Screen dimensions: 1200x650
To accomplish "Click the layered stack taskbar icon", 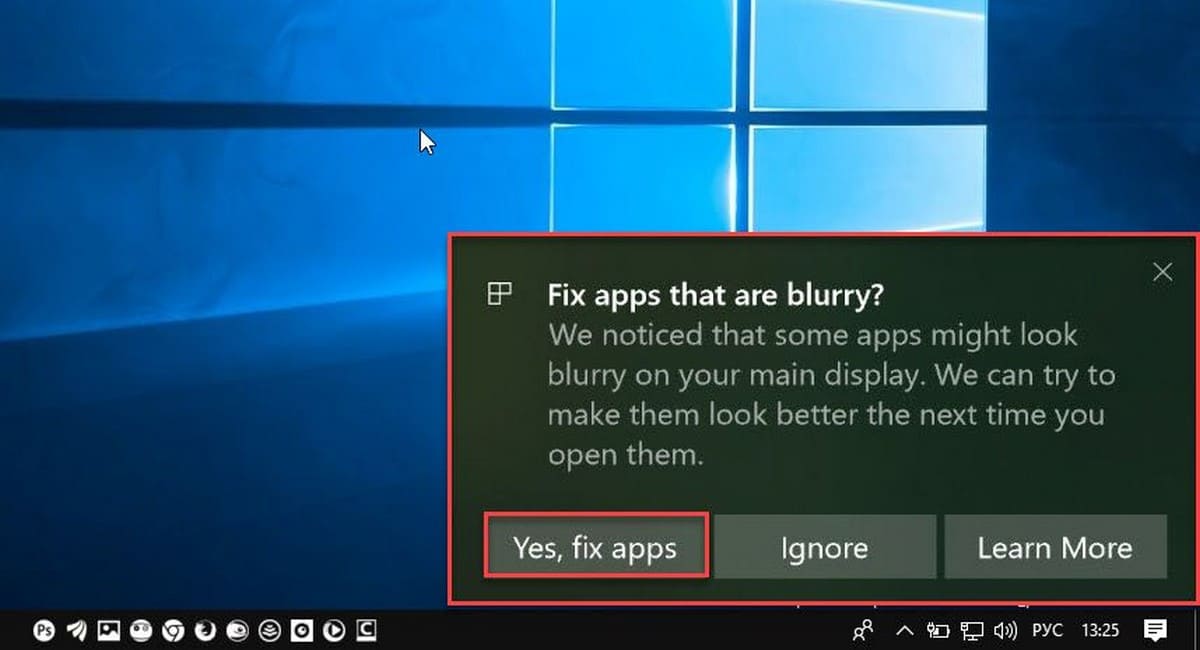I will [x=270, y=630].
